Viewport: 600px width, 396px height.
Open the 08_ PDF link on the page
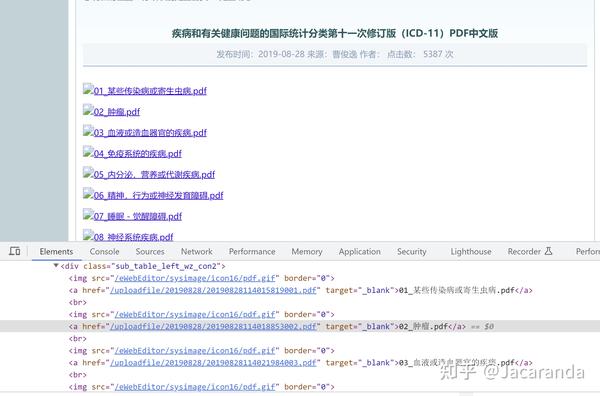134,237
